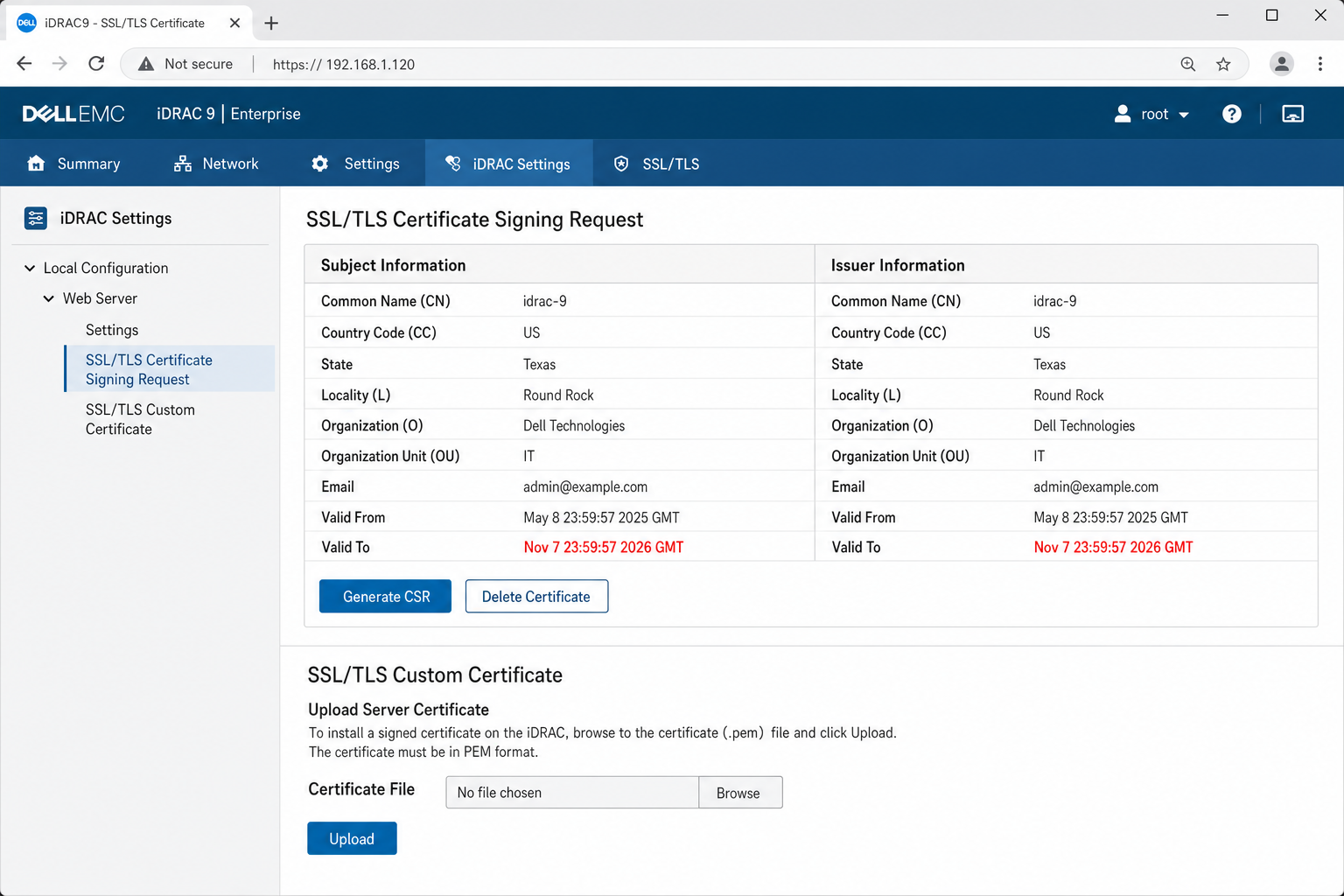The width and height of the screenshot is (1344, 896).
Task: Bookmark this page with star icon
Action: click(x=1223, y=64)
